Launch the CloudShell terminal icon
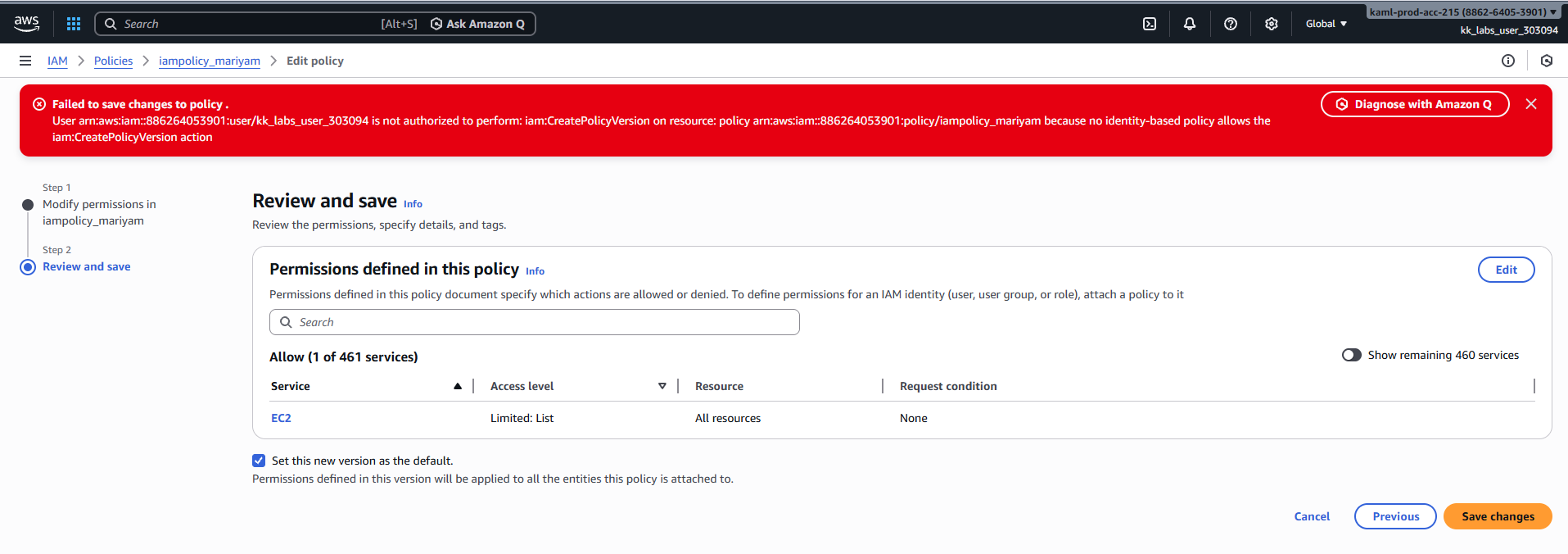Screen dimensions: 1568x554 tap(1150, 24)
